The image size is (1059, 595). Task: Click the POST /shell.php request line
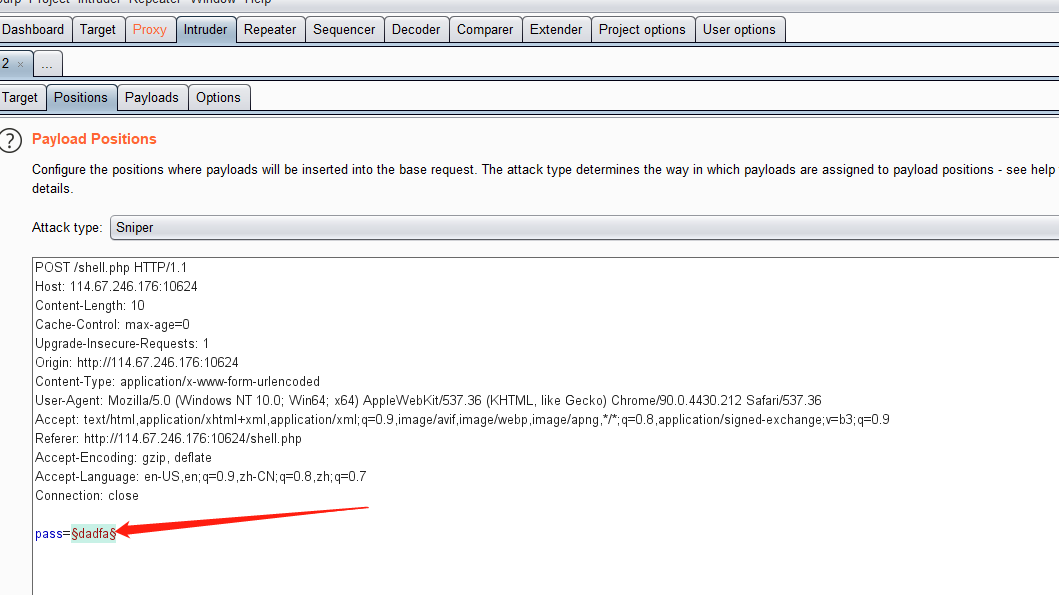(111, 267)
